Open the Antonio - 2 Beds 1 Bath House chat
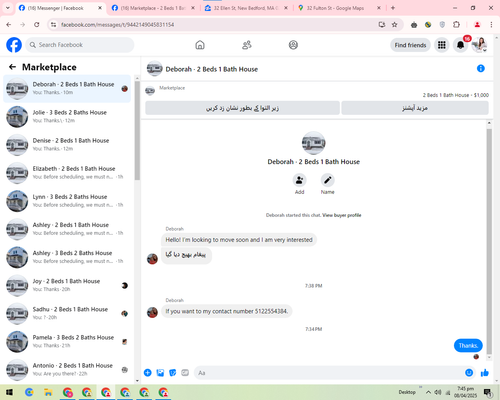The image size is (500, 400). [x=67, y=369]
